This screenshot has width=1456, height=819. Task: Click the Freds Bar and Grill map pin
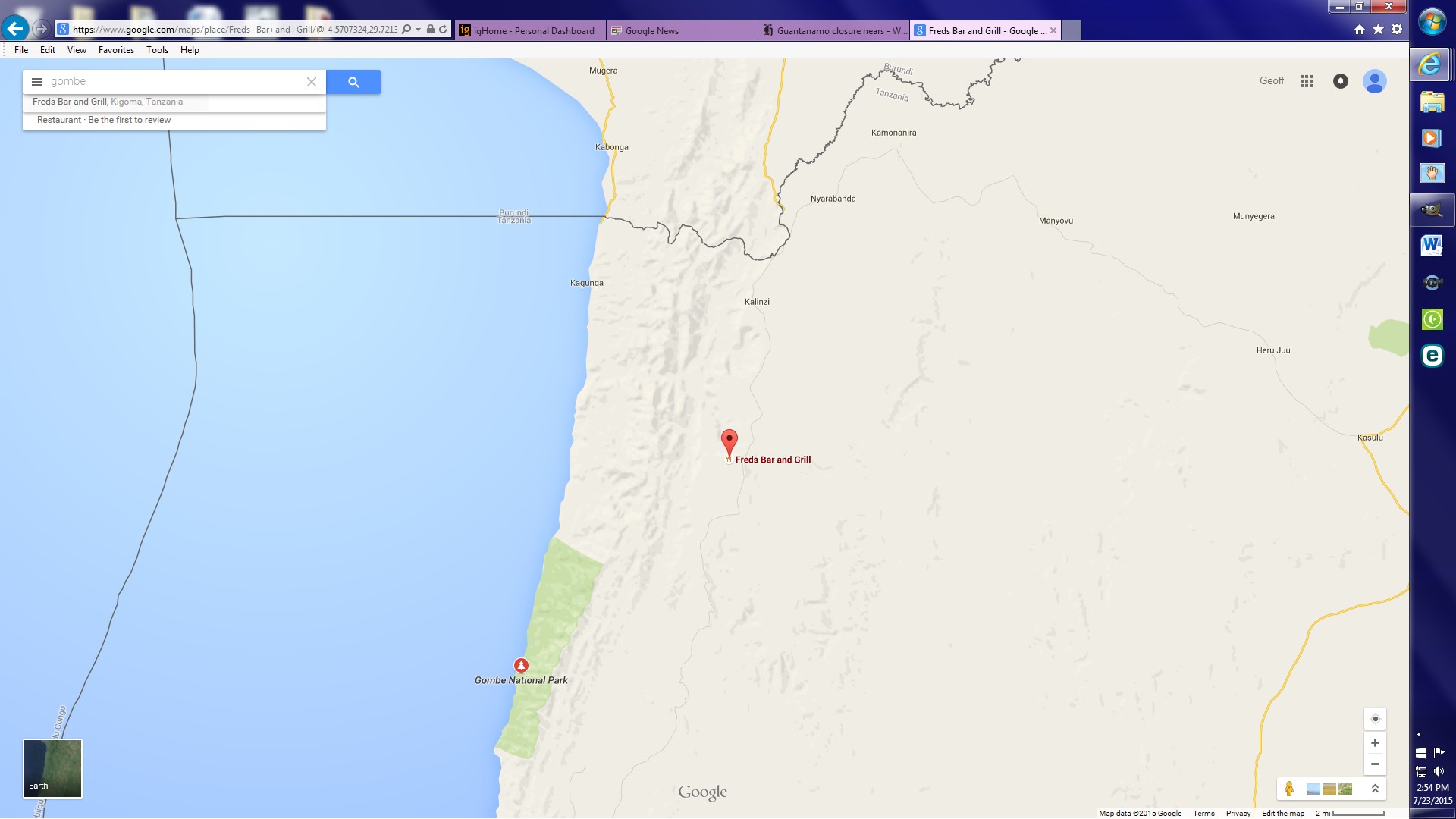pyautogui.click(x=729, y=444)
